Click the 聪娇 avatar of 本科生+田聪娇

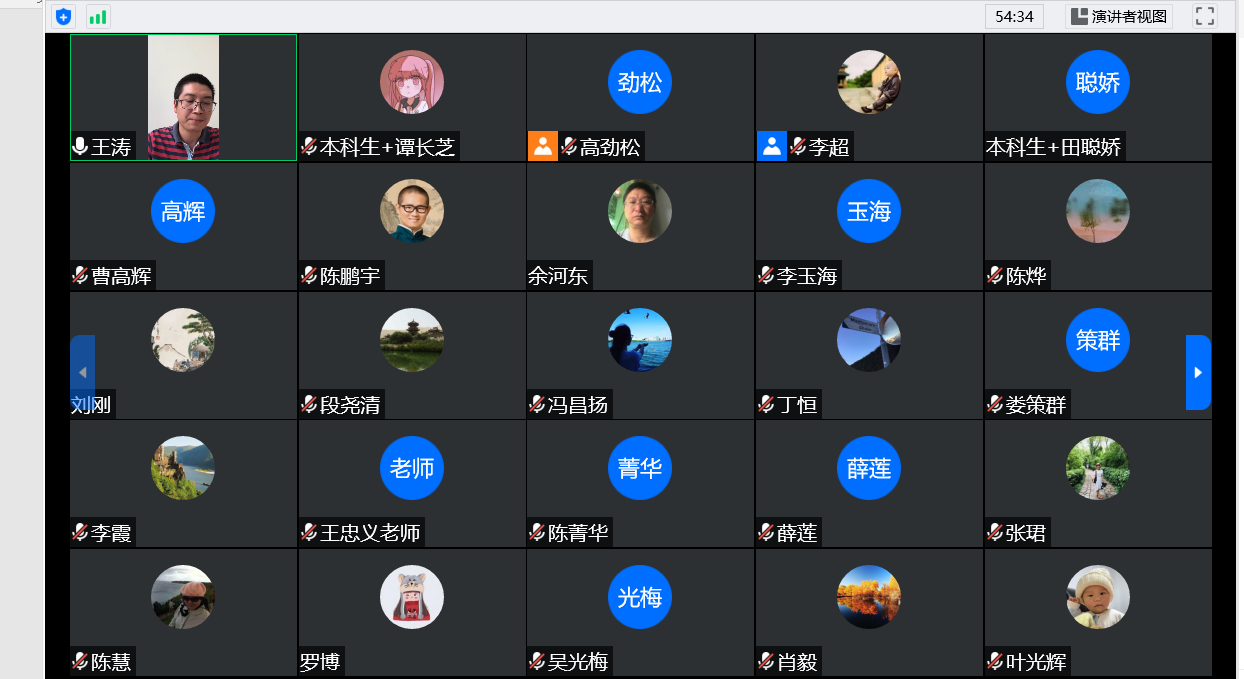coord(1098,82)
